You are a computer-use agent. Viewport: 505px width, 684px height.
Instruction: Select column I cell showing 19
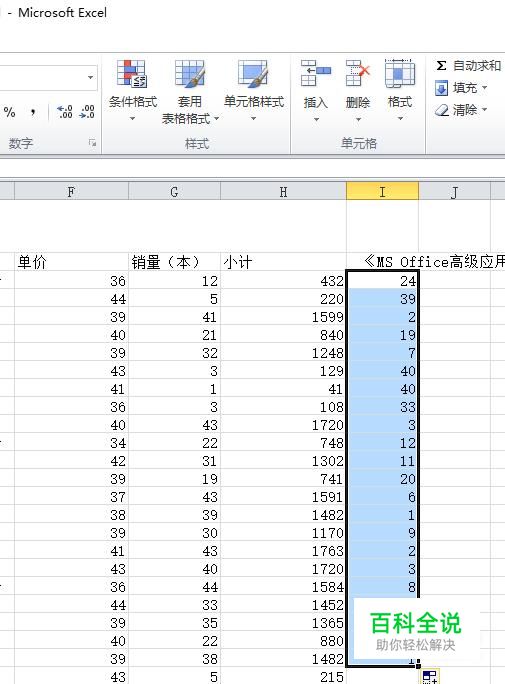(382, 335)
